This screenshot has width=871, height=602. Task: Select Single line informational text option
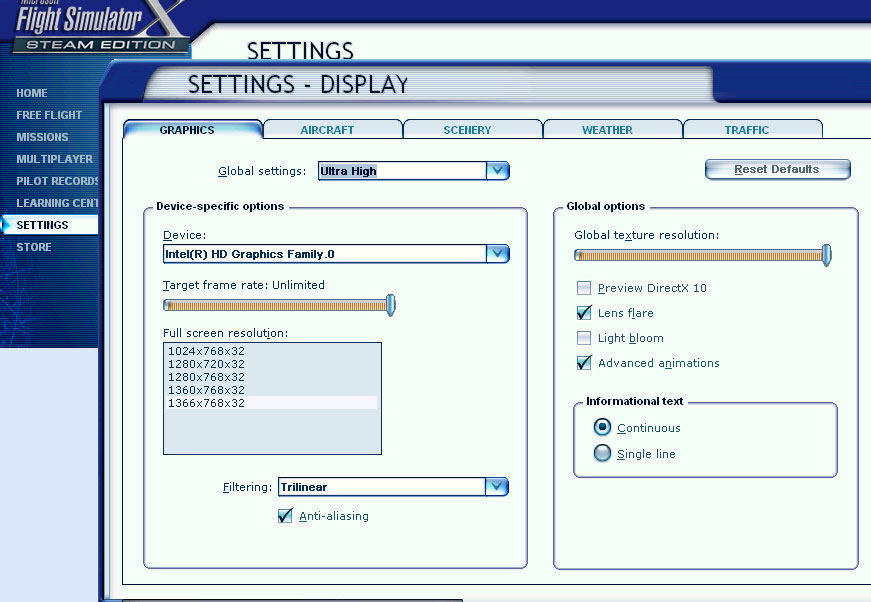click(x=602, y=454)
